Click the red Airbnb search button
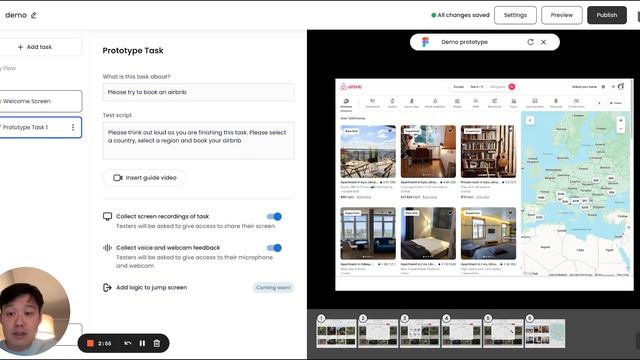The width and height of the screenshot is (640, 360). coord(511,87)
